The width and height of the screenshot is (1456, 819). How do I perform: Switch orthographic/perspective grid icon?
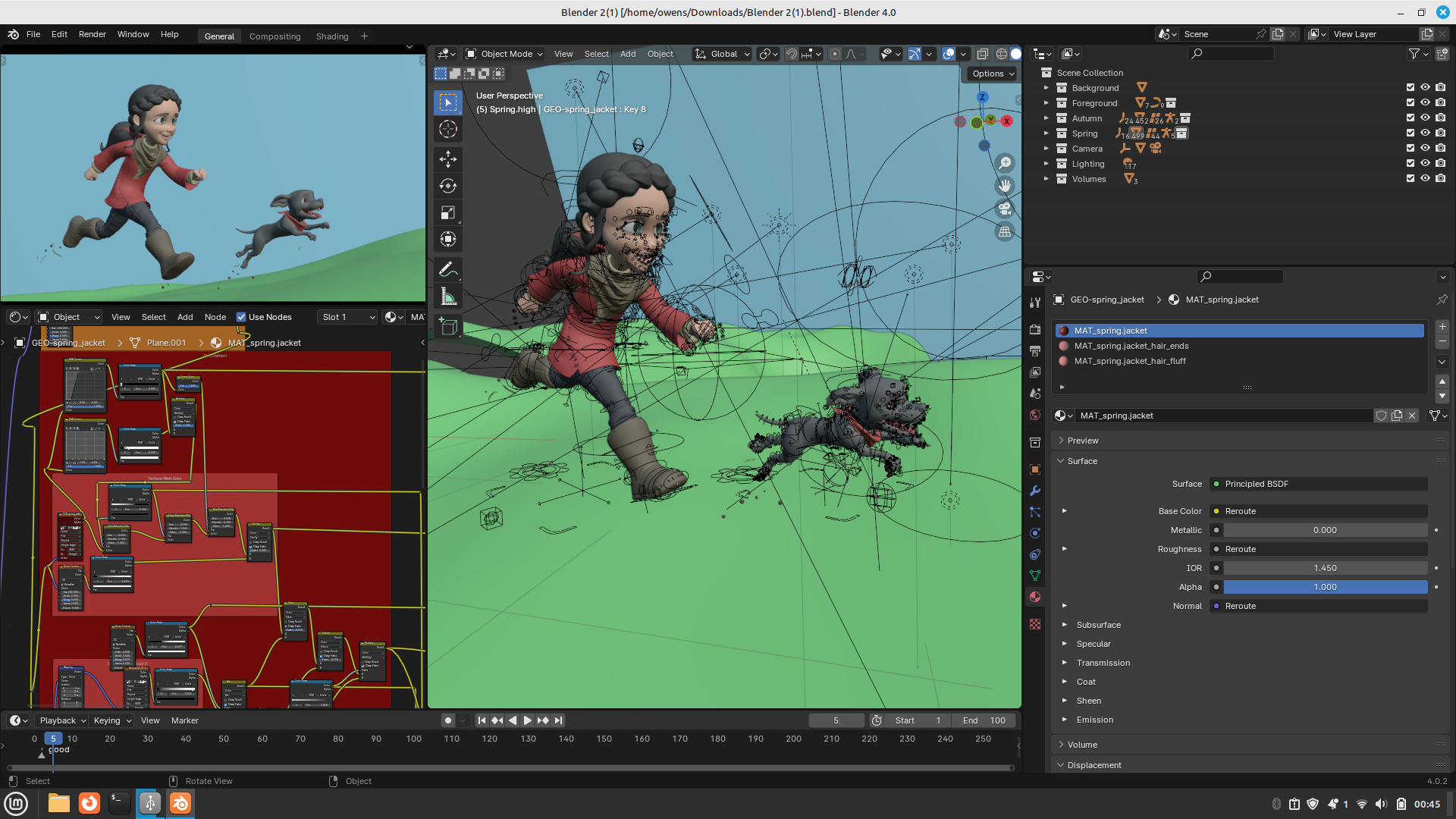(x=1005, y=232)
